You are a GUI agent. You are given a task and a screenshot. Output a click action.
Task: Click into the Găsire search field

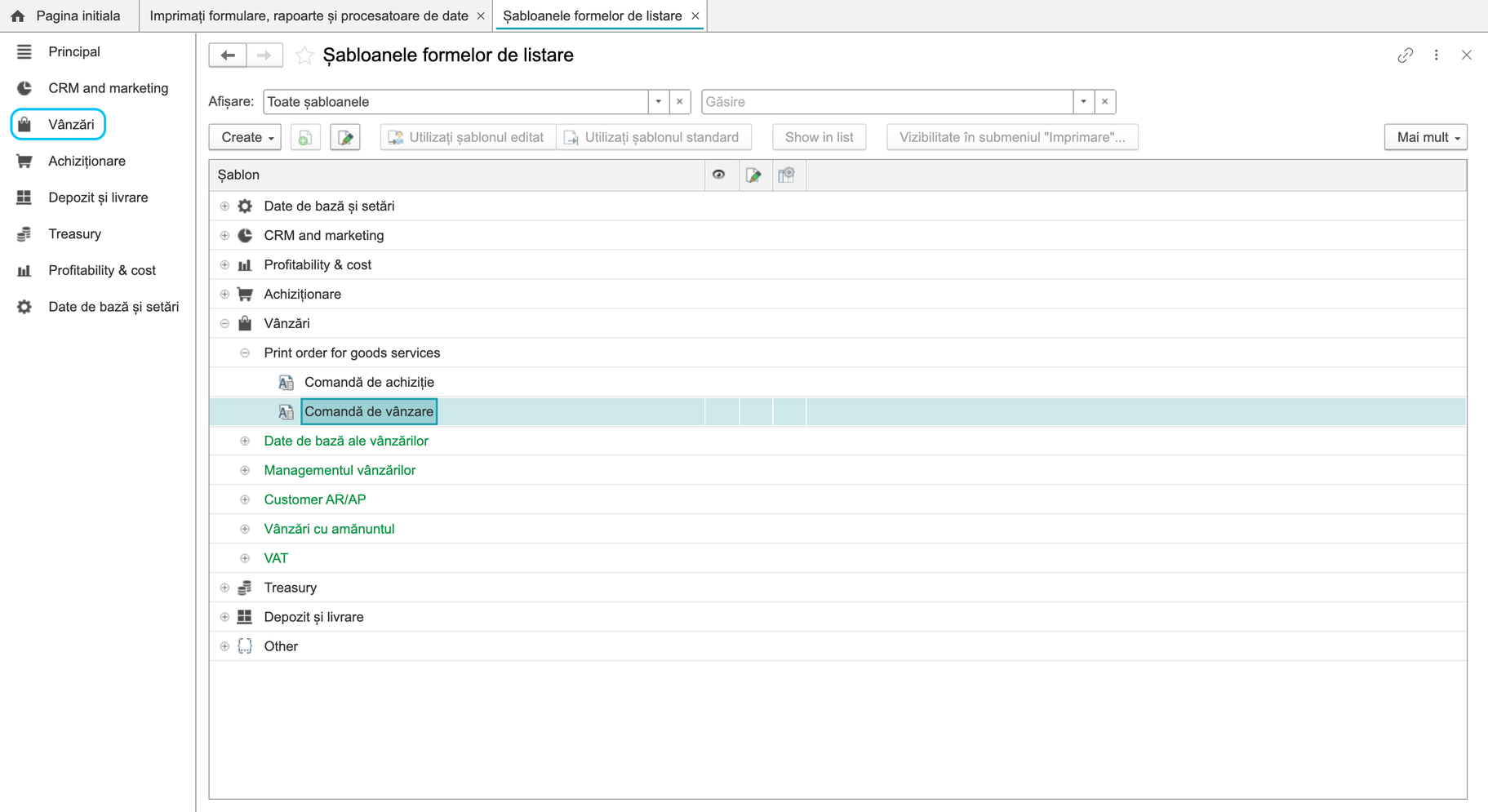(x=887, y=102)
